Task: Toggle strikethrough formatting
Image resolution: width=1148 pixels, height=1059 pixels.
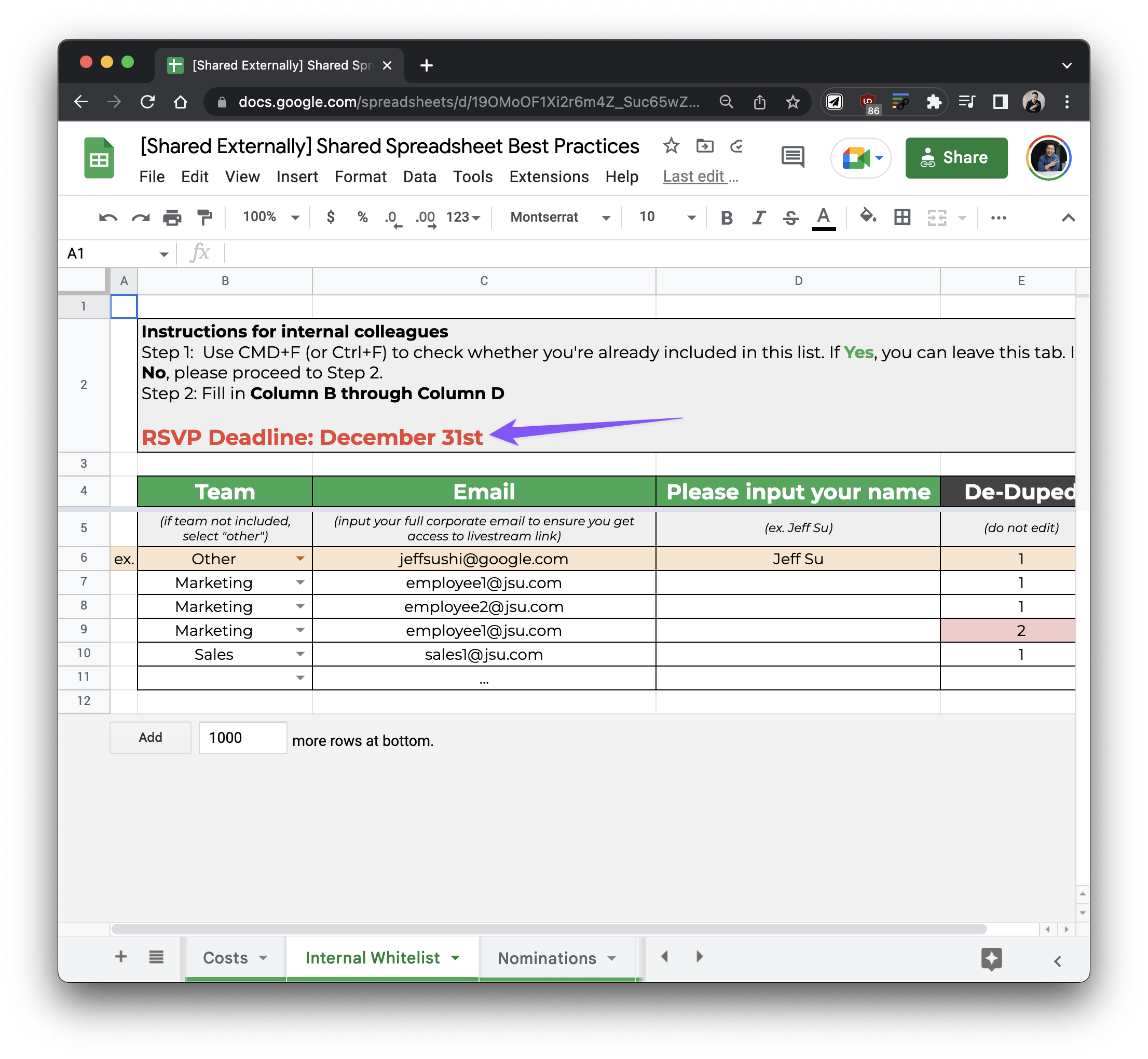Action: pyautogui.click(x=790, y=217)
